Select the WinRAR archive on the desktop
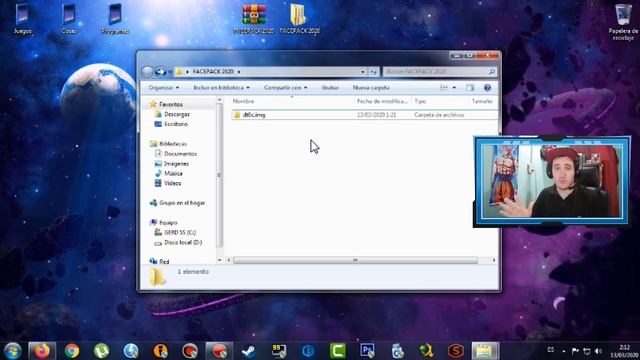640x360 pixels. [254, 18]
